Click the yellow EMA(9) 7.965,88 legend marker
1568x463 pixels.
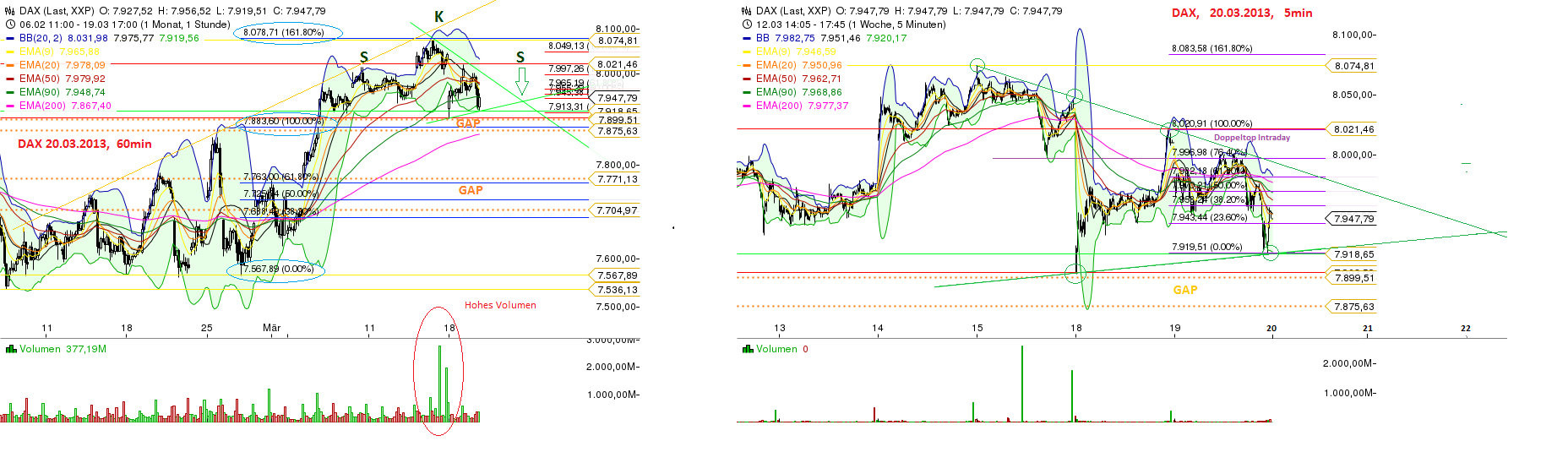11,52
